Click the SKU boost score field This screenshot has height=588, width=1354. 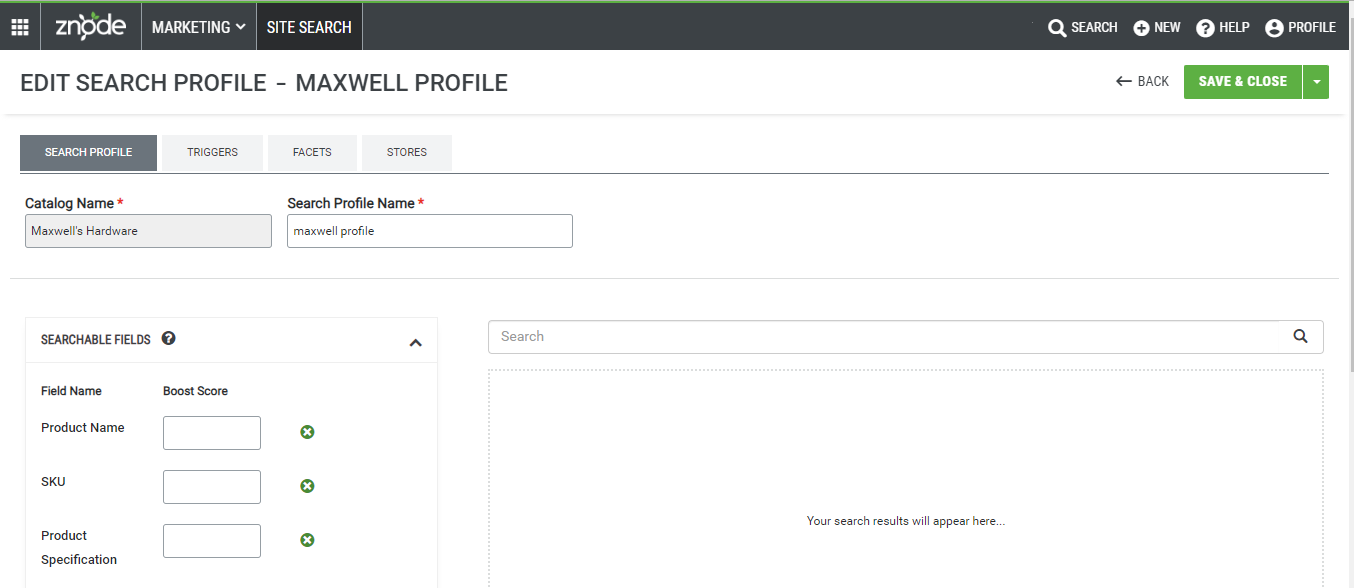coord(212,487)
